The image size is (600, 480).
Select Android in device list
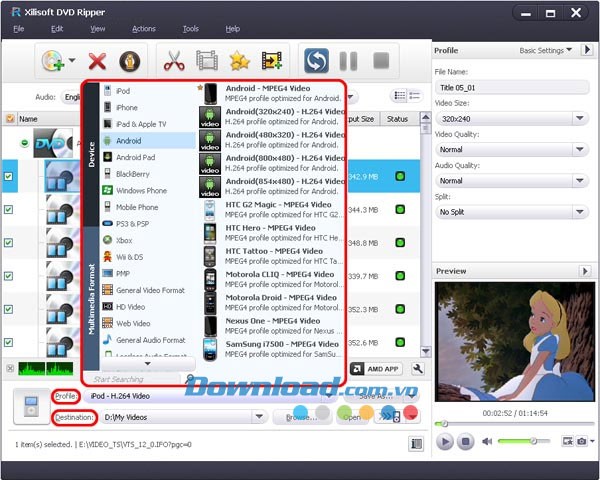tap(148, 140)
